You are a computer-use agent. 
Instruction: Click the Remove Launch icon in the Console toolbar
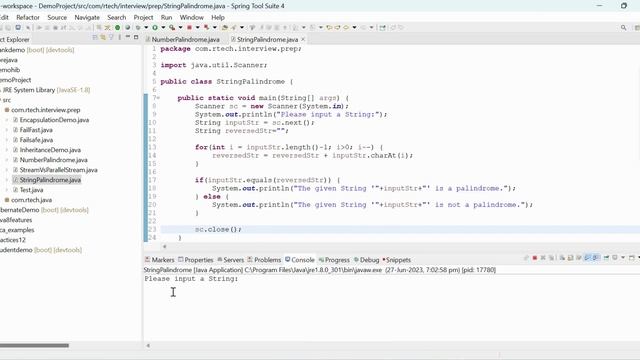coord(543,258)
